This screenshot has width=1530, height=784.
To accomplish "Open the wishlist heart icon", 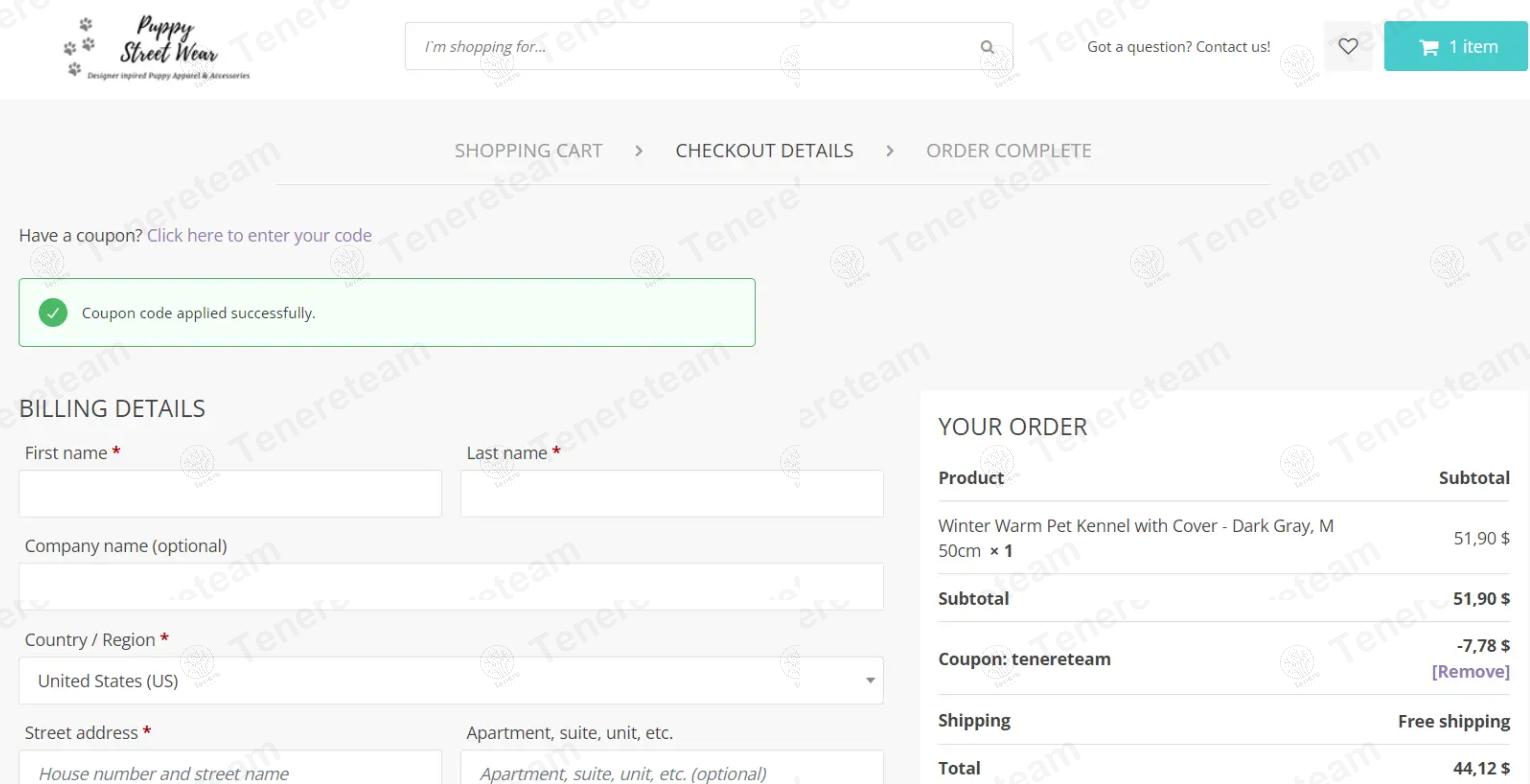I will 1348,46.
